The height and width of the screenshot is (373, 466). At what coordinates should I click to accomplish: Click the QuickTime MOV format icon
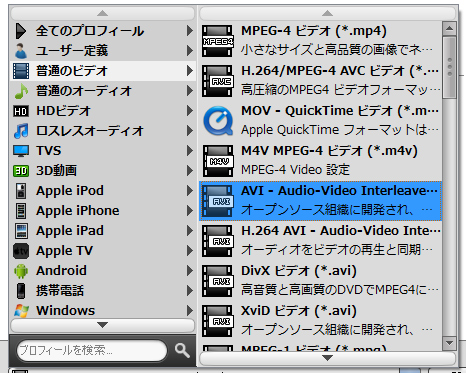coord(218,121)
